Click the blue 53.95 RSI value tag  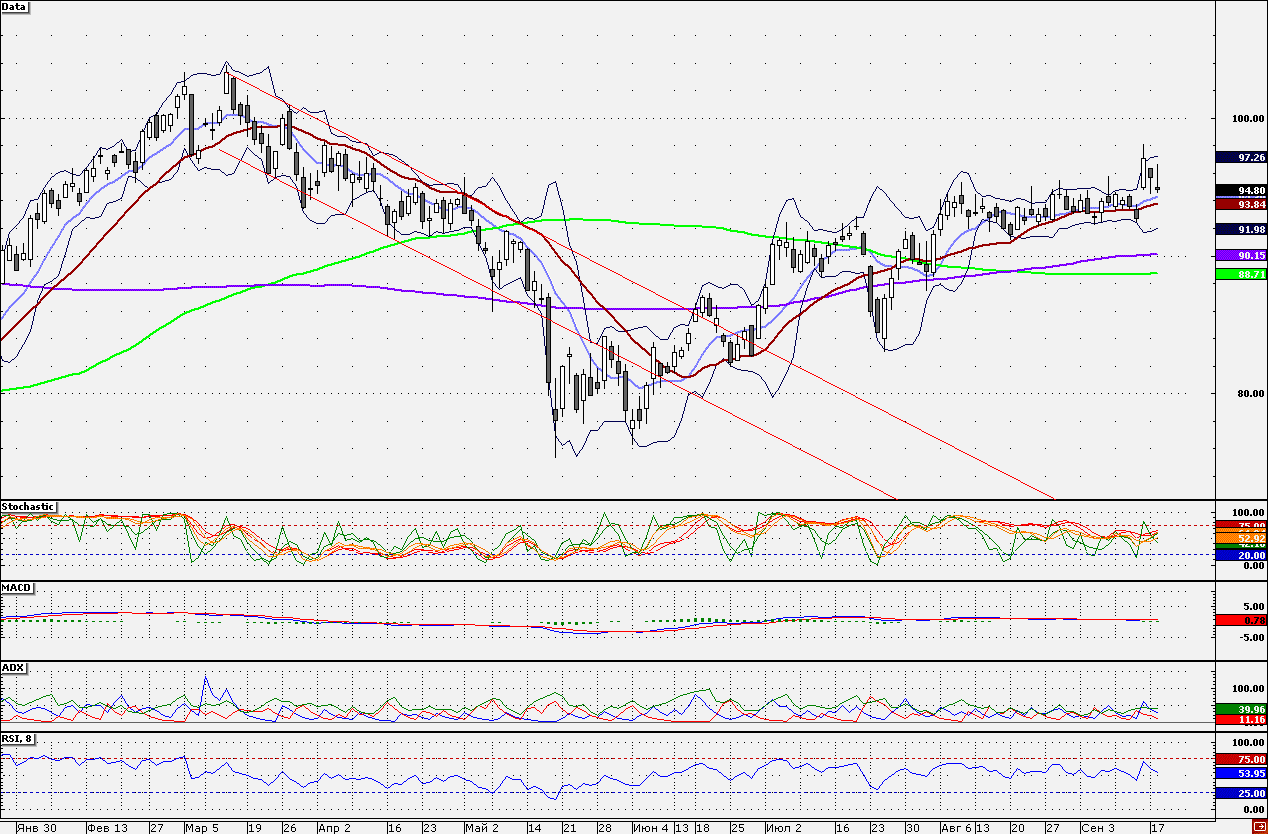pos(1241,774)
